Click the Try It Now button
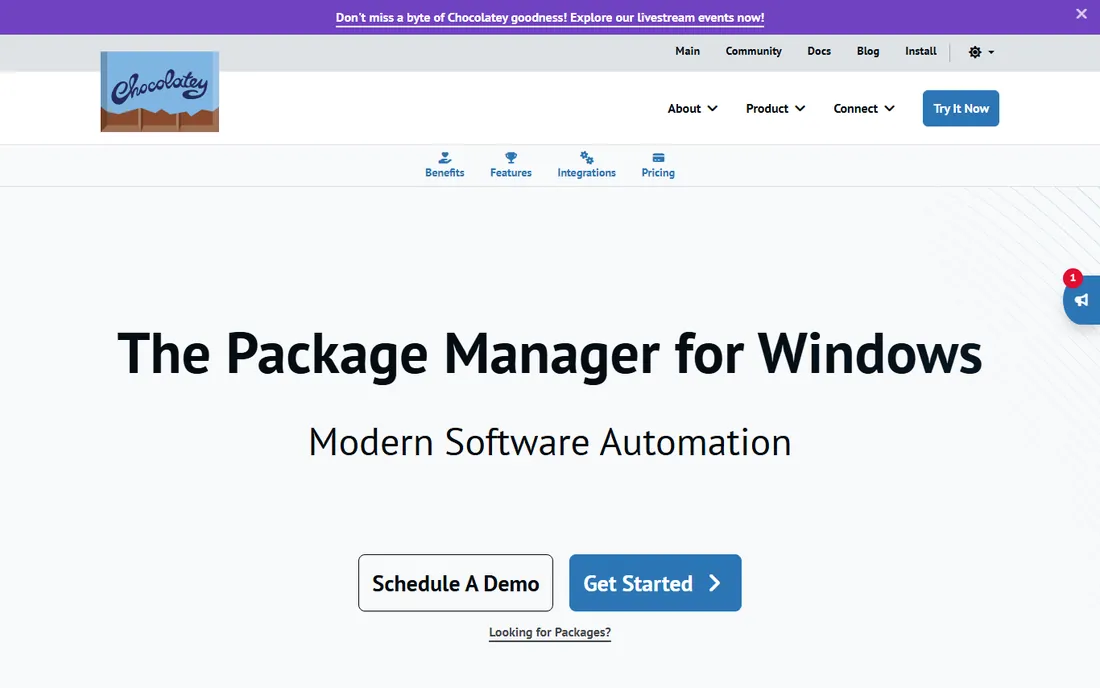 pos(960,109)
